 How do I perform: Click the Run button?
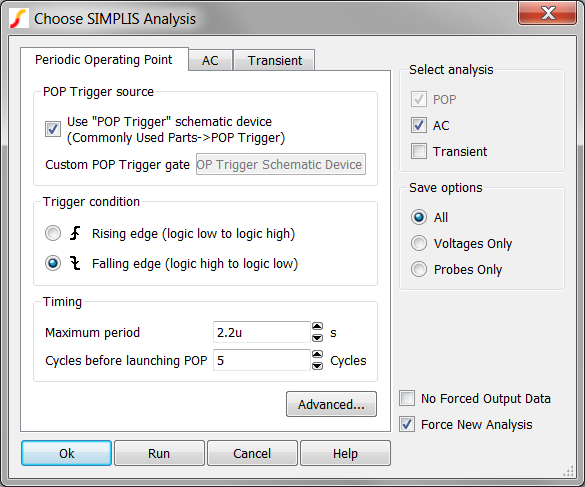tap(159, 453)
